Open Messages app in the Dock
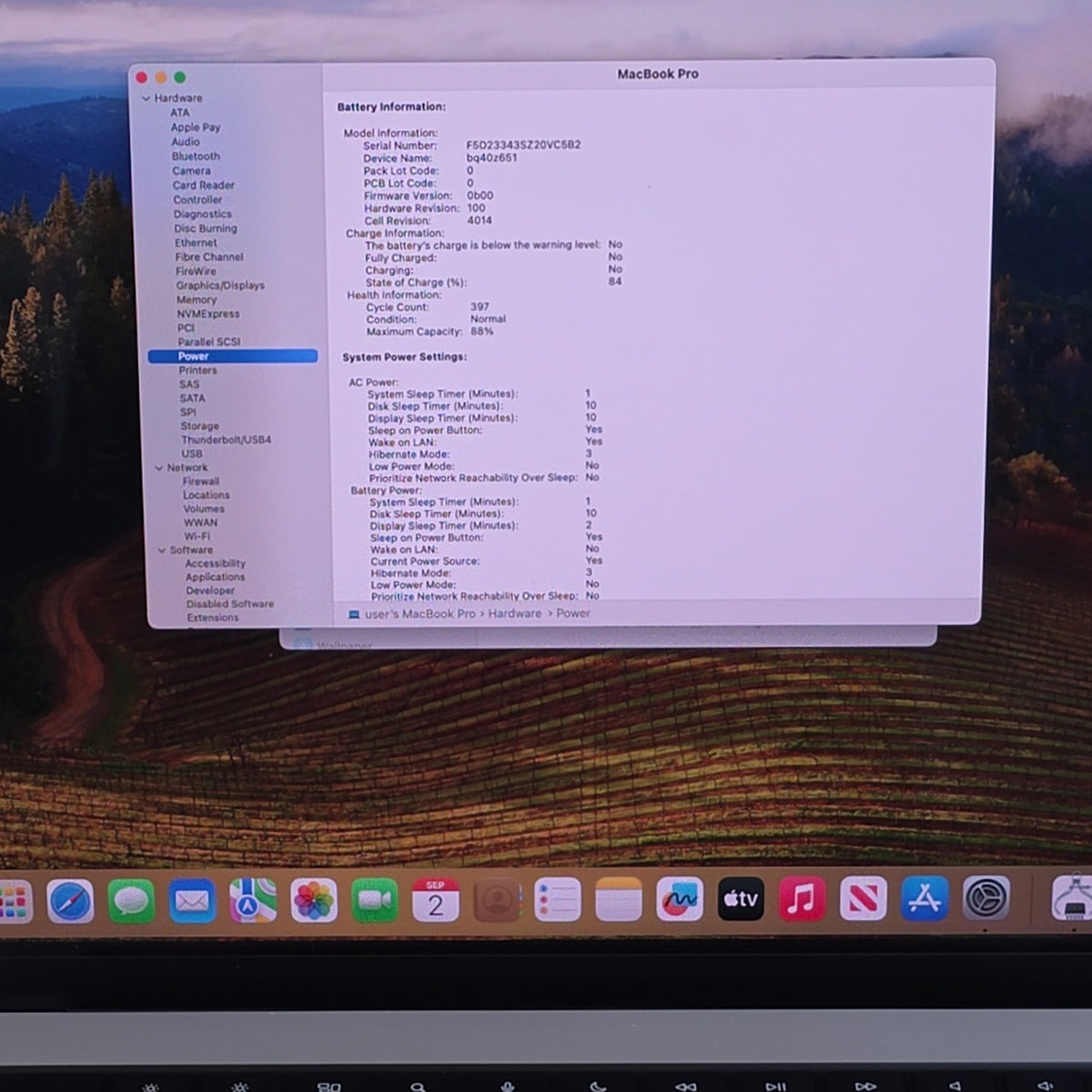1092x1092 pixels. [x=131, y=902]
